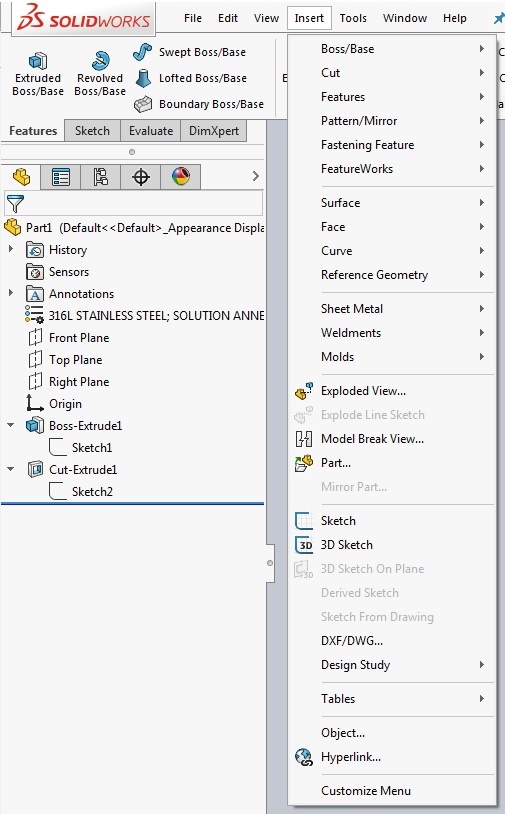Select Part1 root node

tap(134, 228)
